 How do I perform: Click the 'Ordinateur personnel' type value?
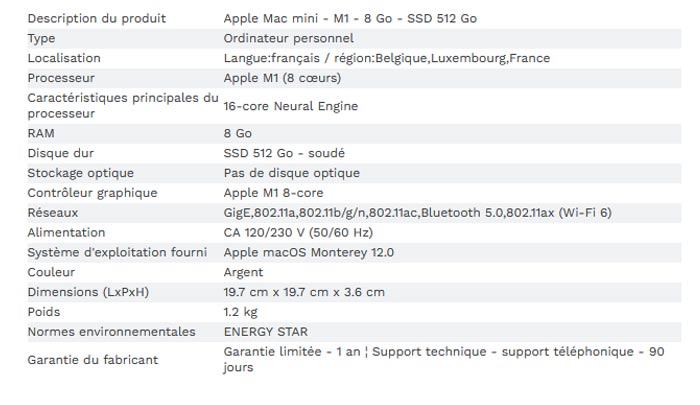[x=288, y=38]
